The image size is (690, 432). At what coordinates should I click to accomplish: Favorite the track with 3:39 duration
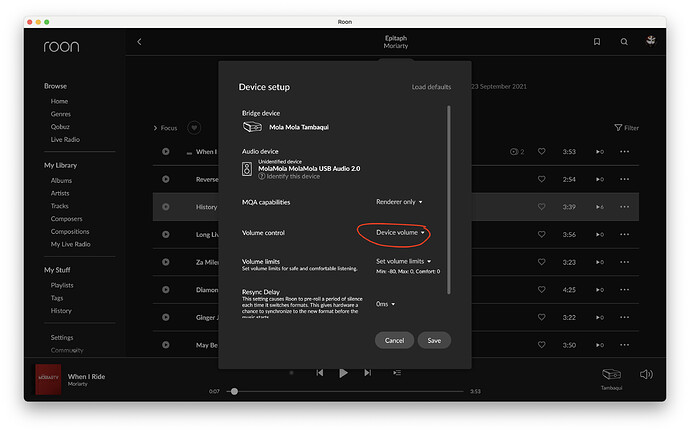[x=542, y=207]
